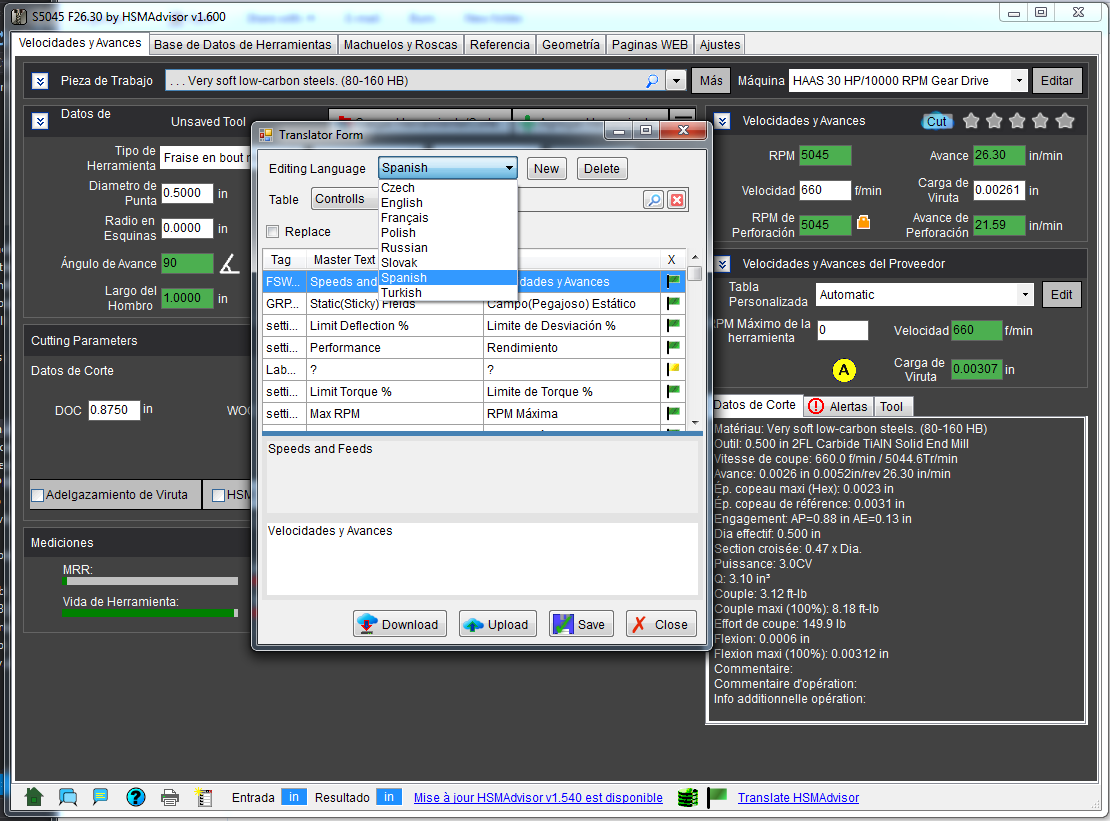Viewport: 1110px width, 821px height.
Task: Click the search magnifier in Translator Form
Action: 653,200
